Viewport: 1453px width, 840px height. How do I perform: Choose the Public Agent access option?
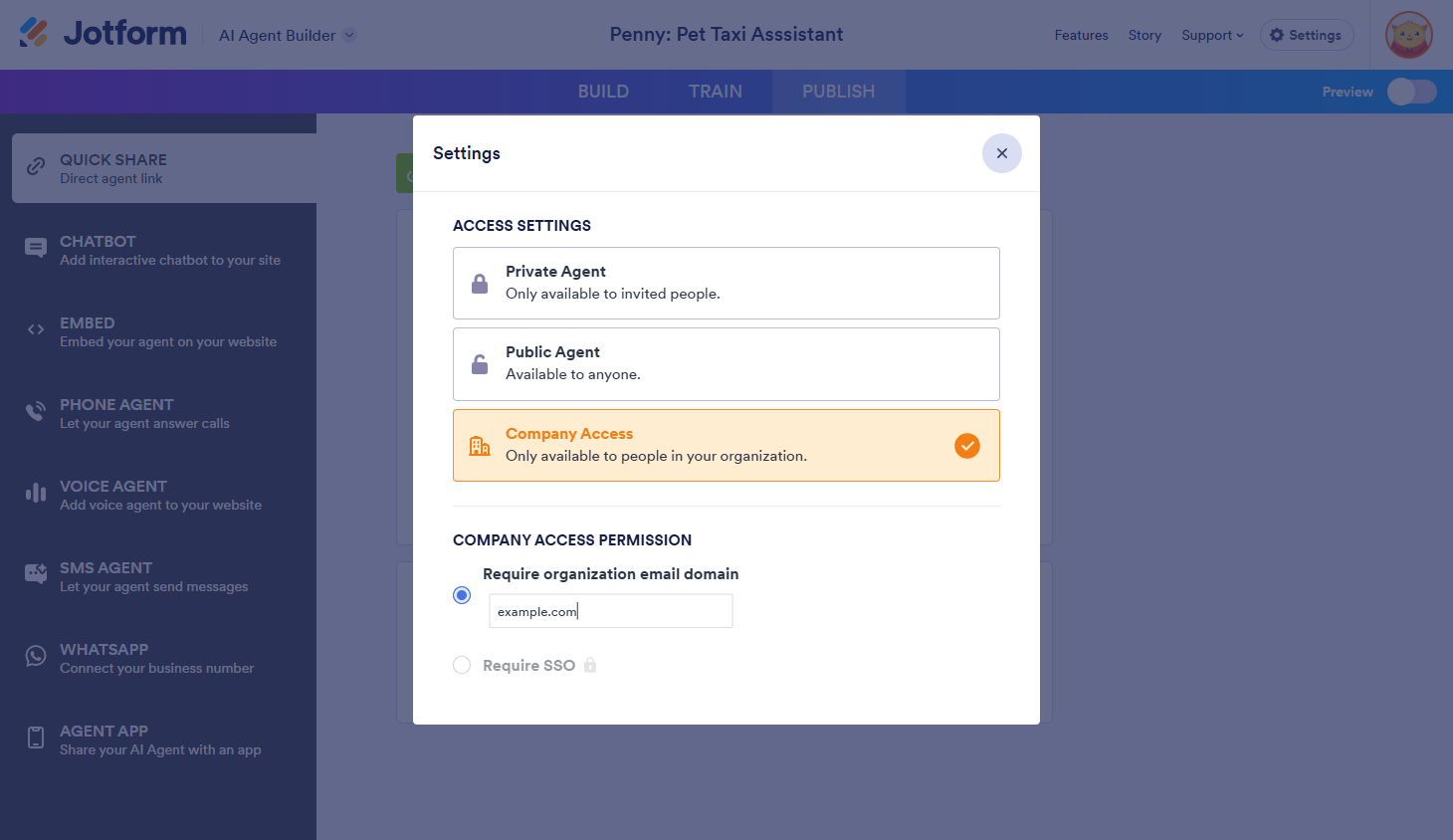tap(726, 364)
